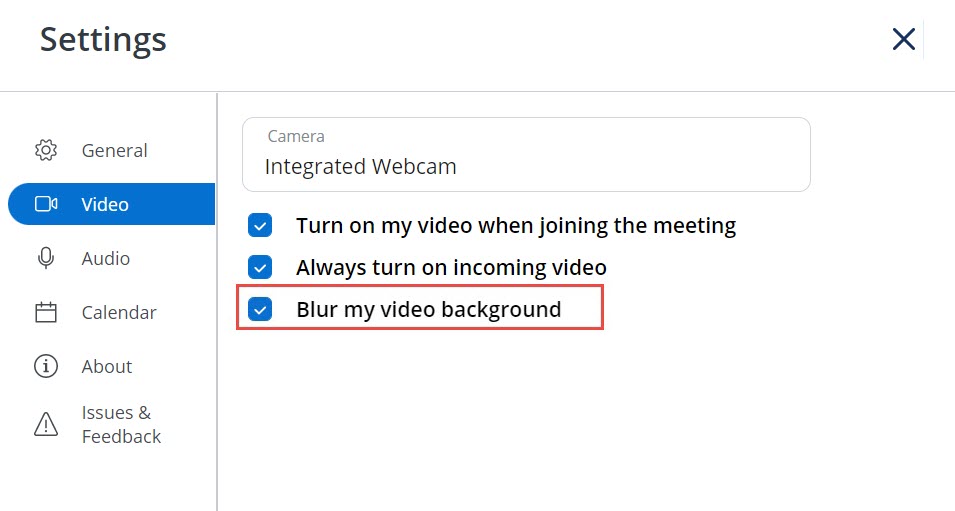
Task: Click the Video camera icon in sidebar
Action: click(x=46, y=204)
